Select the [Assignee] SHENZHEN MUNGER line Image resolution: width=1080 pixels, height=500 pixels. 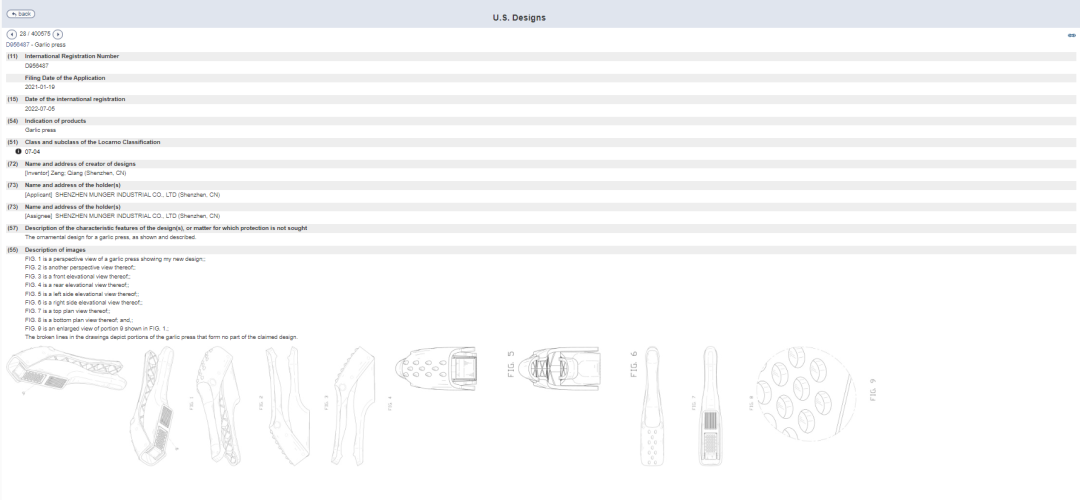tap(122, 216)
